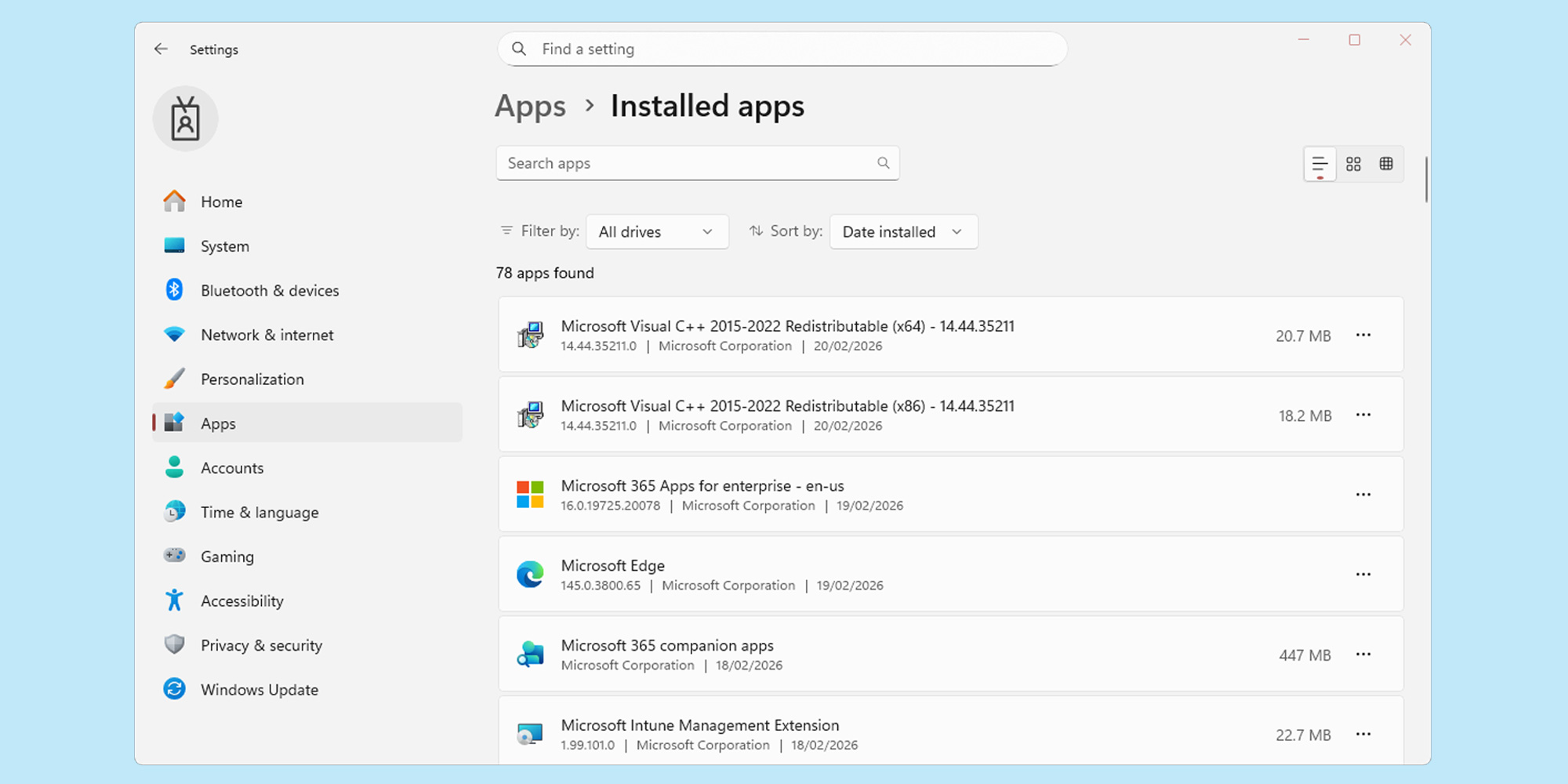This screenshot has width=1568, height=784.
Task: Open Time & language settings
Action: point(260,512)
